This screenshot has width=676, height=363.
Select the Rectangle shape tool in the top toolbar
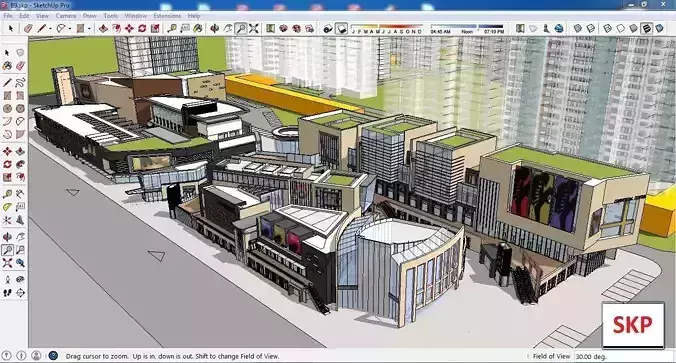(80, 28)
